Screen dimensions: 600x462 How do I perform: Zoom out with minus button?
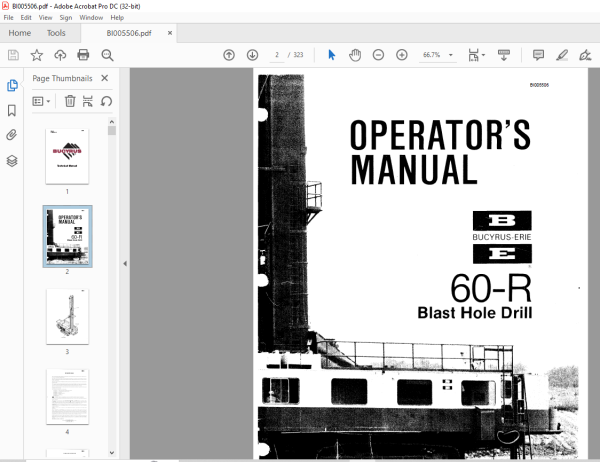point(378,55)
